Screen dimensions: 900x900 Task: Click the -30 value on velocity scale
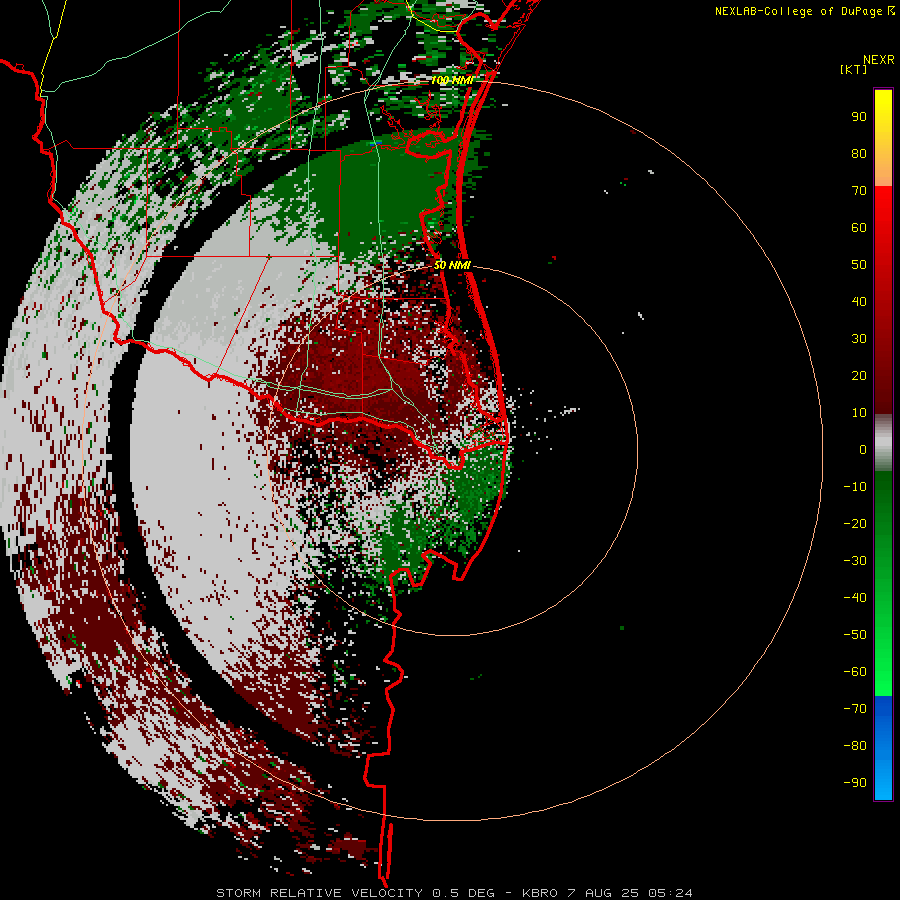(855, 561)
